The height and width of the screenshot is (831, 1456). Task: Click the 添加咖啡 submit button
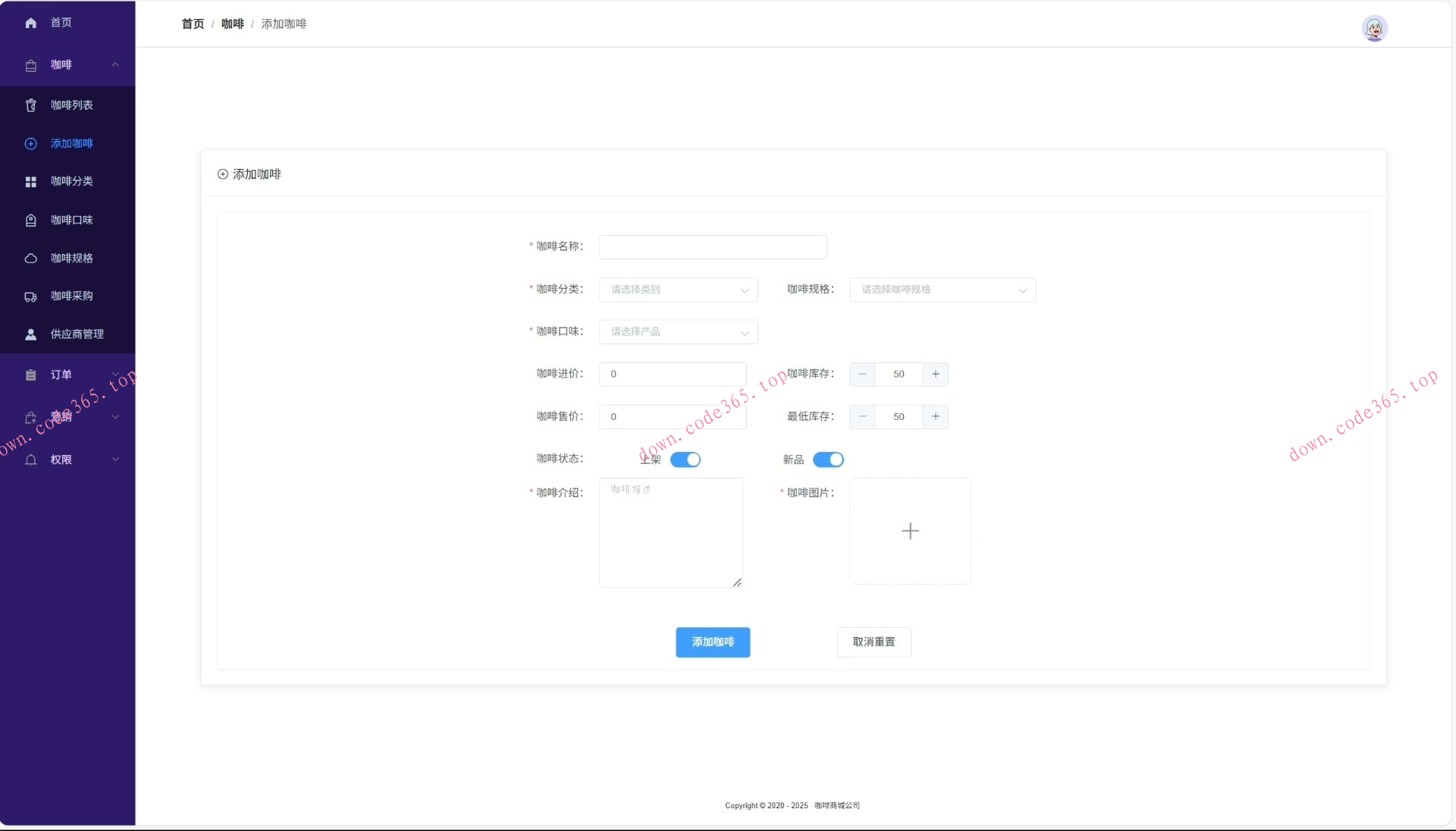713,642
